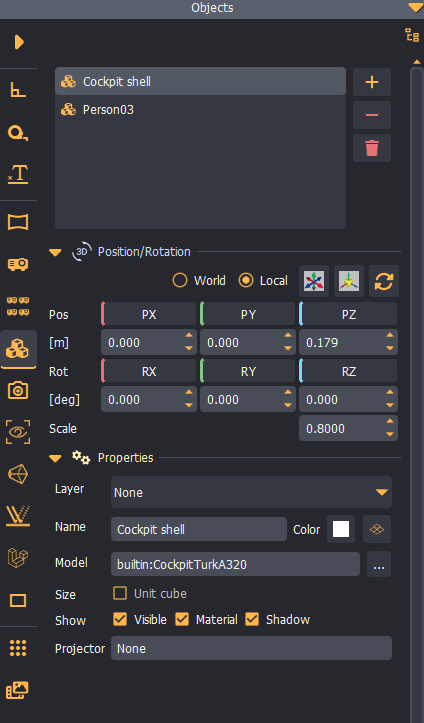424x723 pixels.
Task: Select the Local coordinate radio button
Action: click(246, 280)
